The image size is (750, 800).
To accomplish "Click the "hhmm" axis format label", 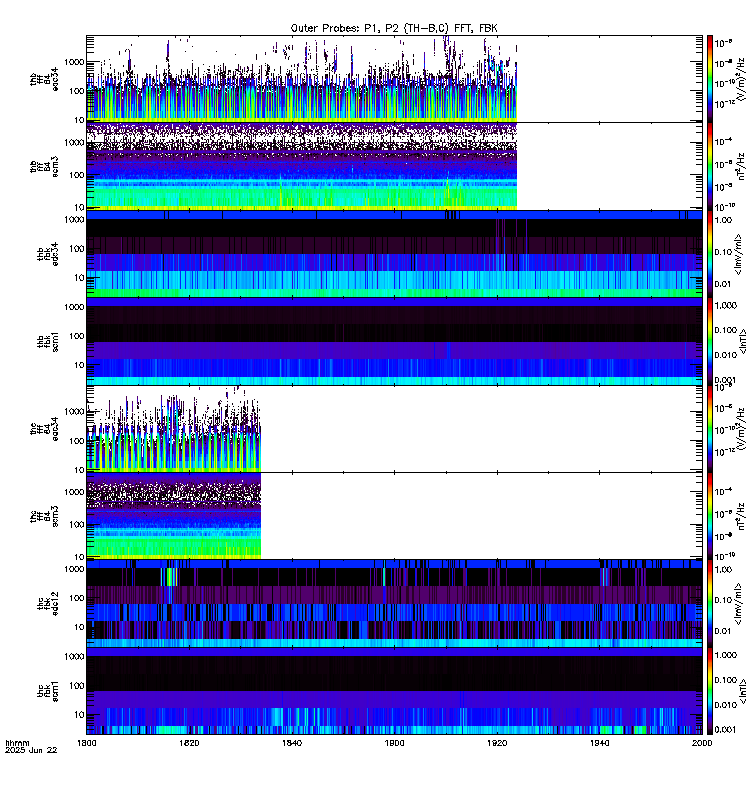I will (17, 743).
